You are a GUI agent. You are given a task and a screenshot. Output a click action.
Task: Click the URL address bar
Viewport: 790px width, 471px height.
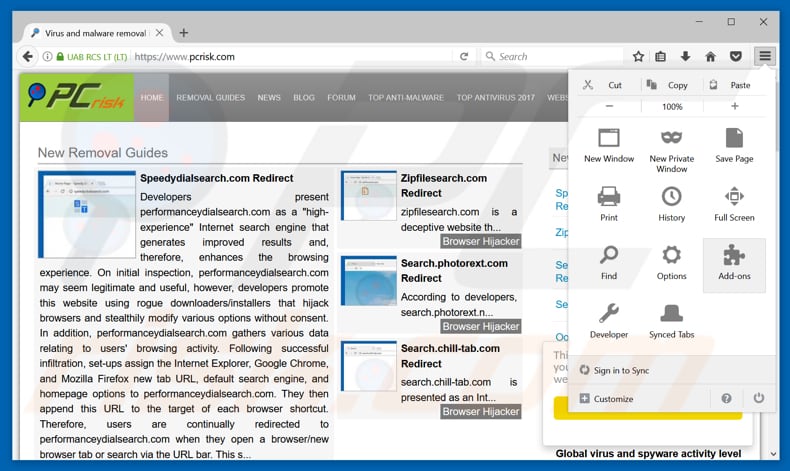tap(292, 56)
